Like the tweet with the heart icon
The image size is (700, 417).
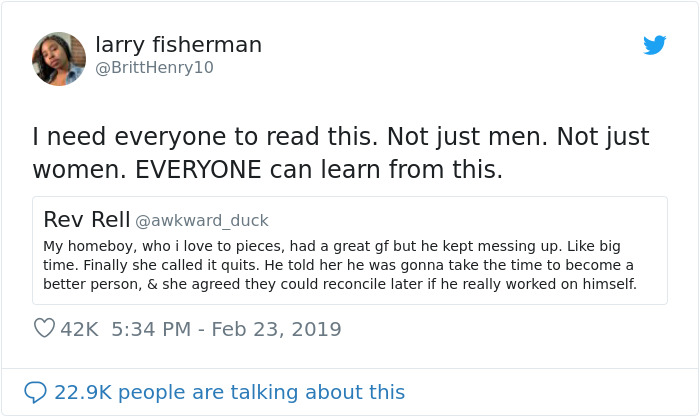(x=44, y=329)
